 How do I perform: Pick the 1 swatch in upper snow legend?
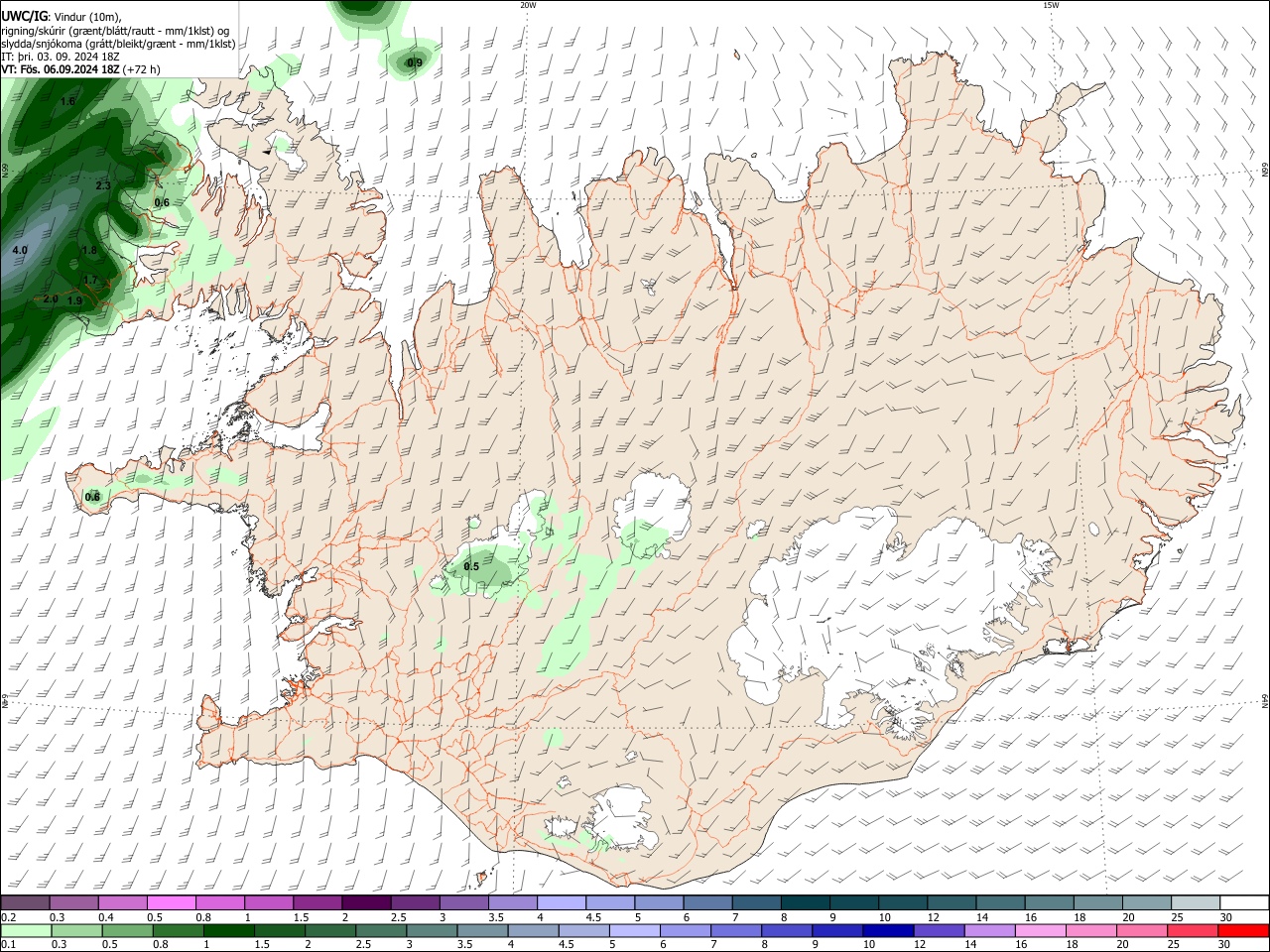[269, 902]
